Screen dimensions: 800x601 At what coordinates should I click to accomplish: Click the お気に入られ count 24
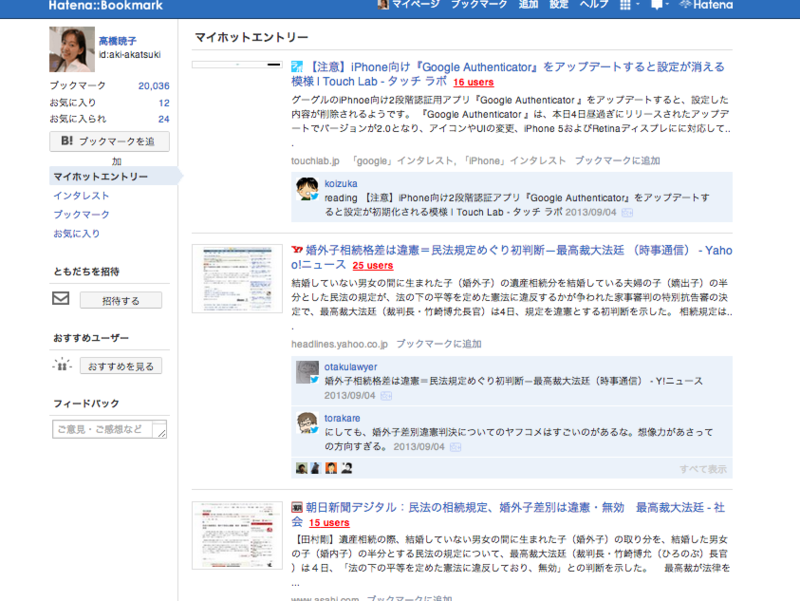pos(164,119)
